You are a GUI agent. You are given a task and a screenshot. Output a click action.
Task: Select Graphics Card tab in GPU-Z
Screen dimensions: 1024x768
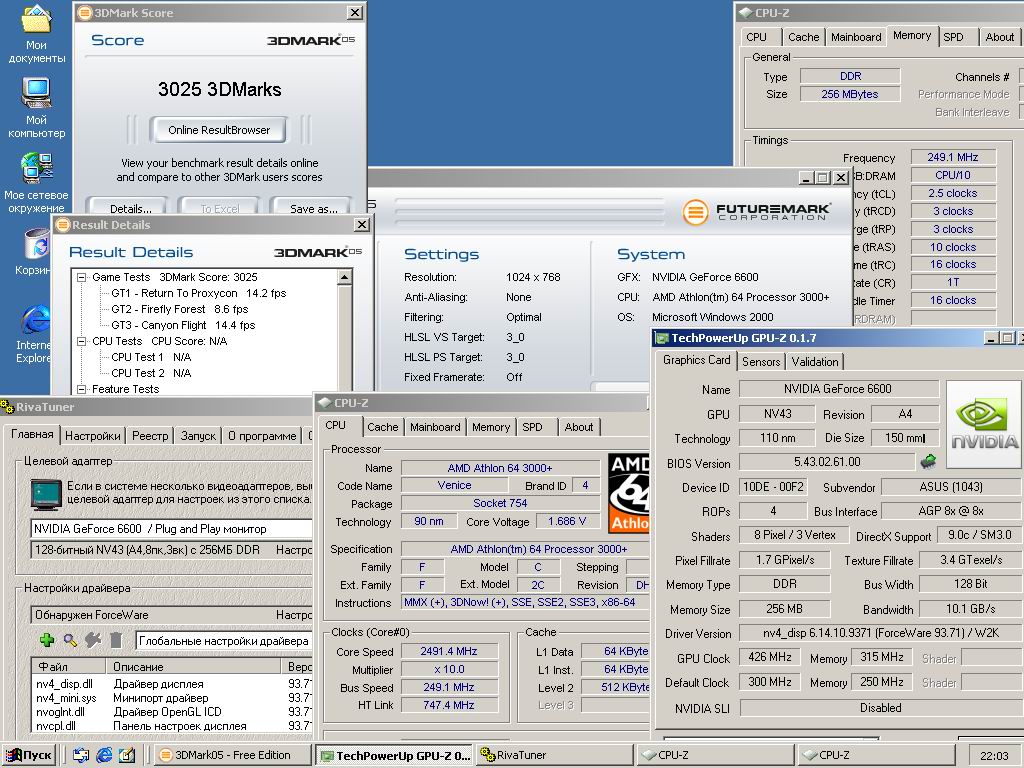696,360
